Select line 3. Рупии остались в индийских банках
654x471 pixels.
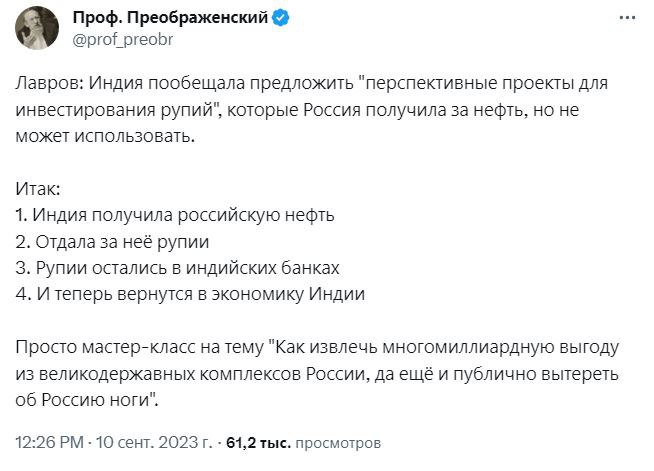tap(177, 268)
